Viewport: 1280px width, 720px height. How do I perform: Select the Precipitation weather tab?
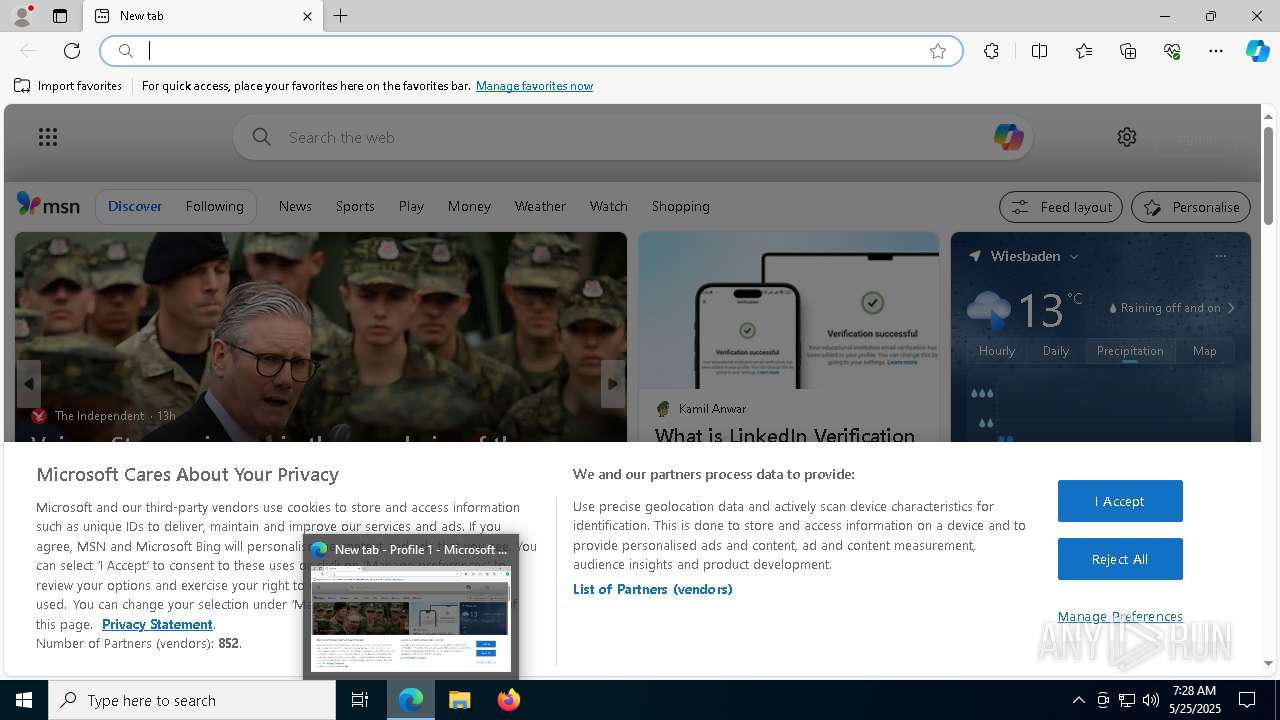pos(1130,351)
